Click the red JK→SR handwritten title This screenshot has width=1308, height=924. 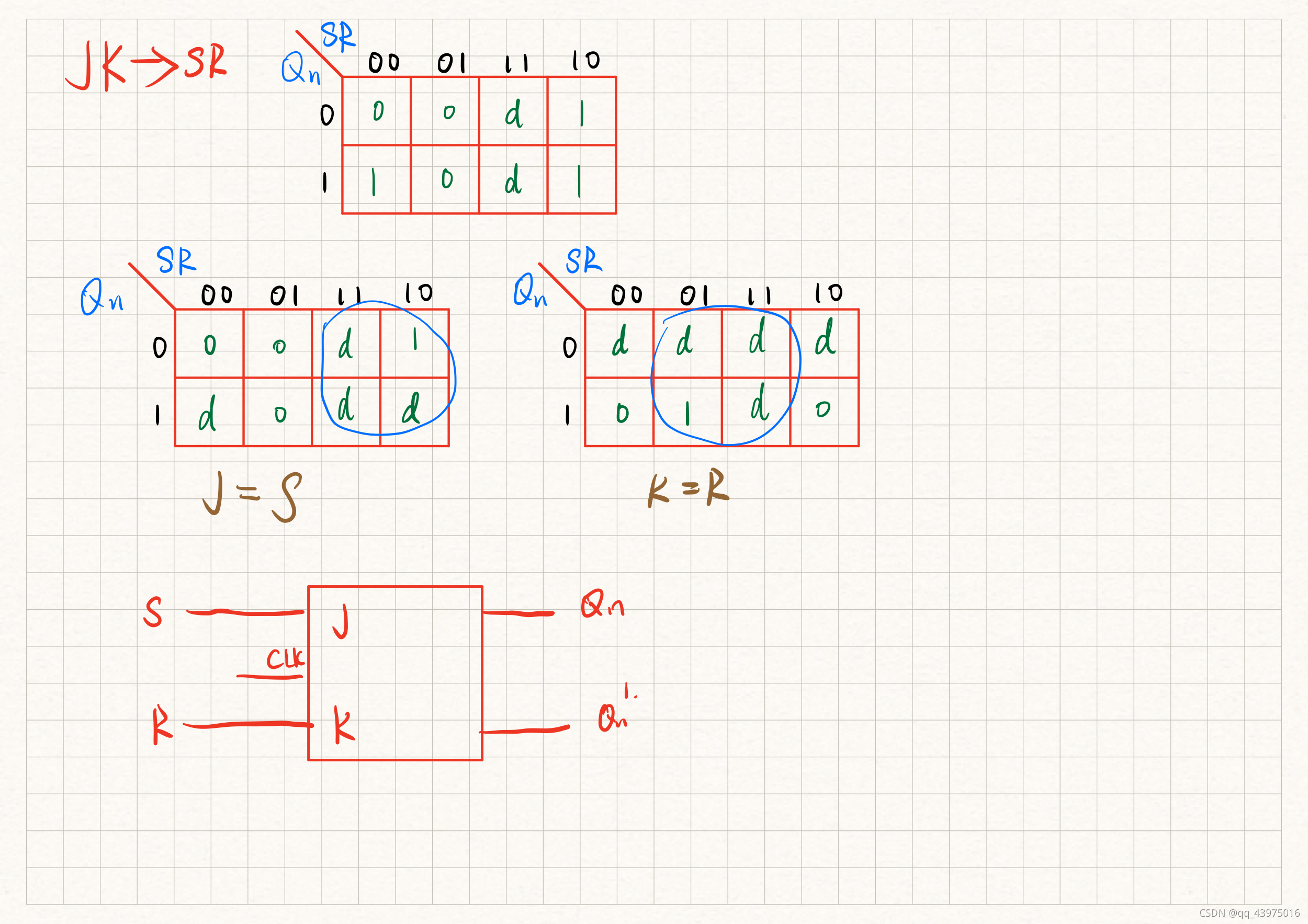coord(147,65)
